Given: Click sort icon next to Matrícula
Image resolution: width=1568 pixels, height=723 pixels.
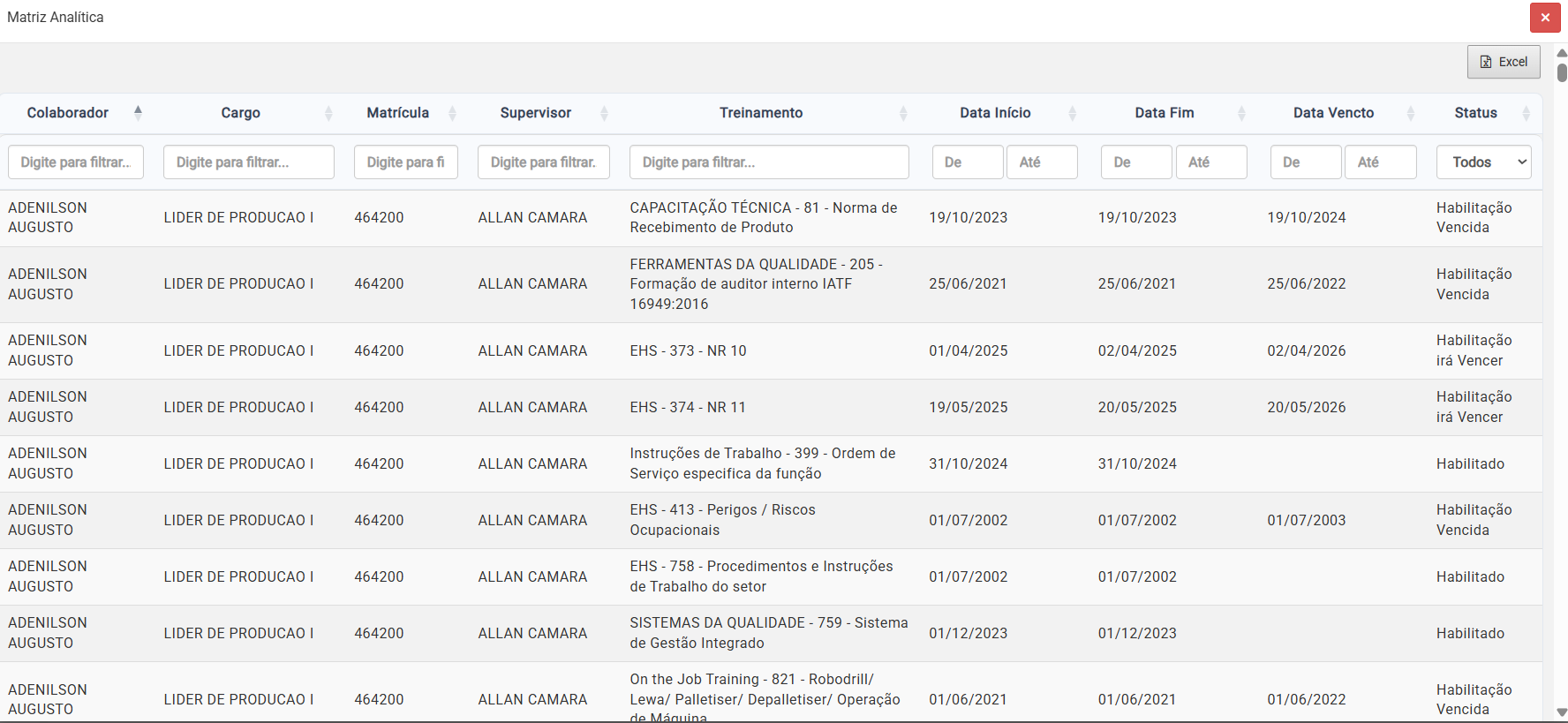Looking at the screenshot, I should tap(452, 113).
